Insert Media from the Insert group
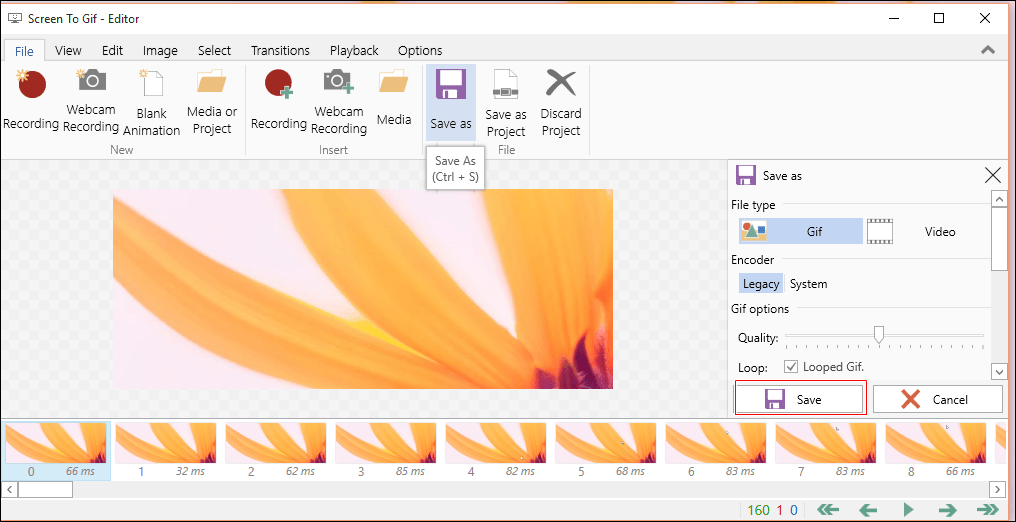 pyautogui.click(x=394, y=97)
